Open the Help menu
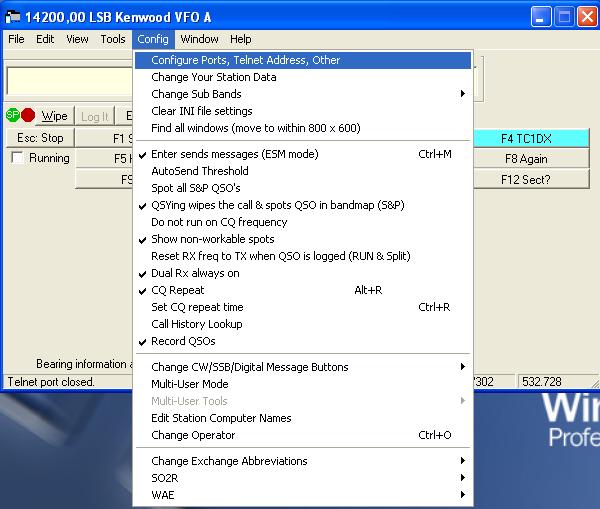Image resolution: width=600 pixels, height=509 pixels. tap(241, 39)
